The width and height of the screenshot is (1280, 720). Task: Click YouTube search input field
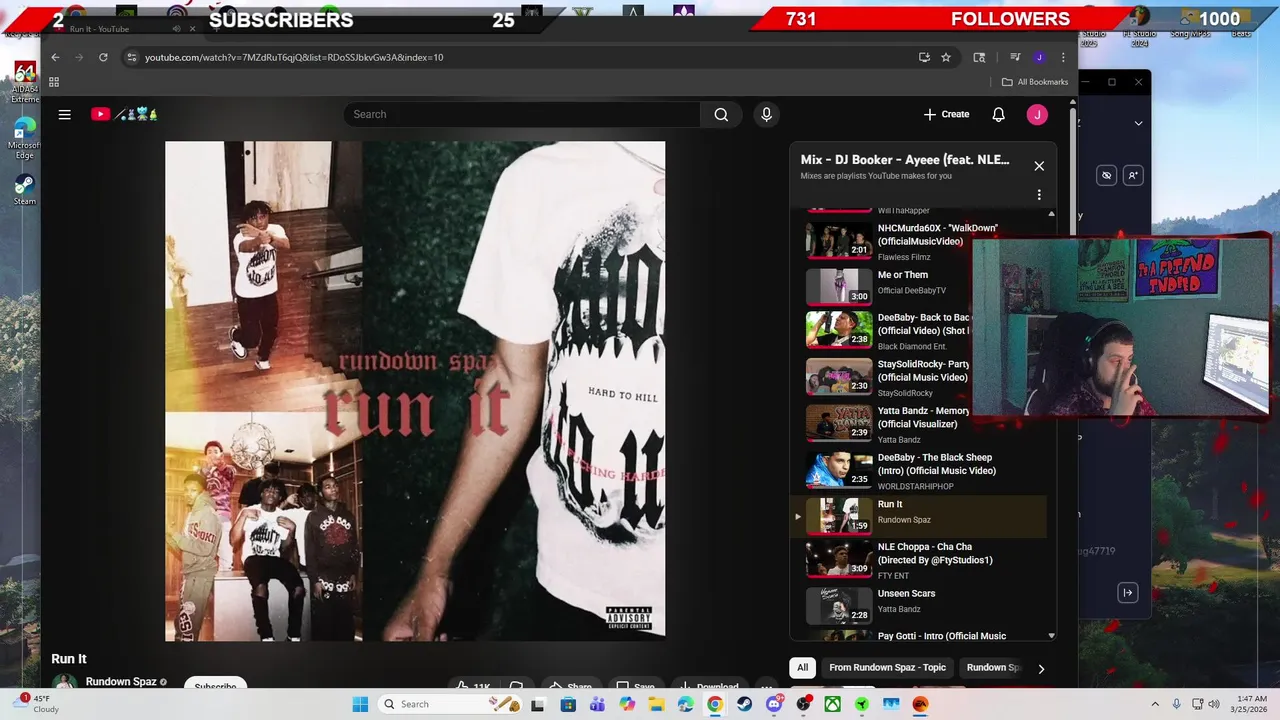pos(522,114)
